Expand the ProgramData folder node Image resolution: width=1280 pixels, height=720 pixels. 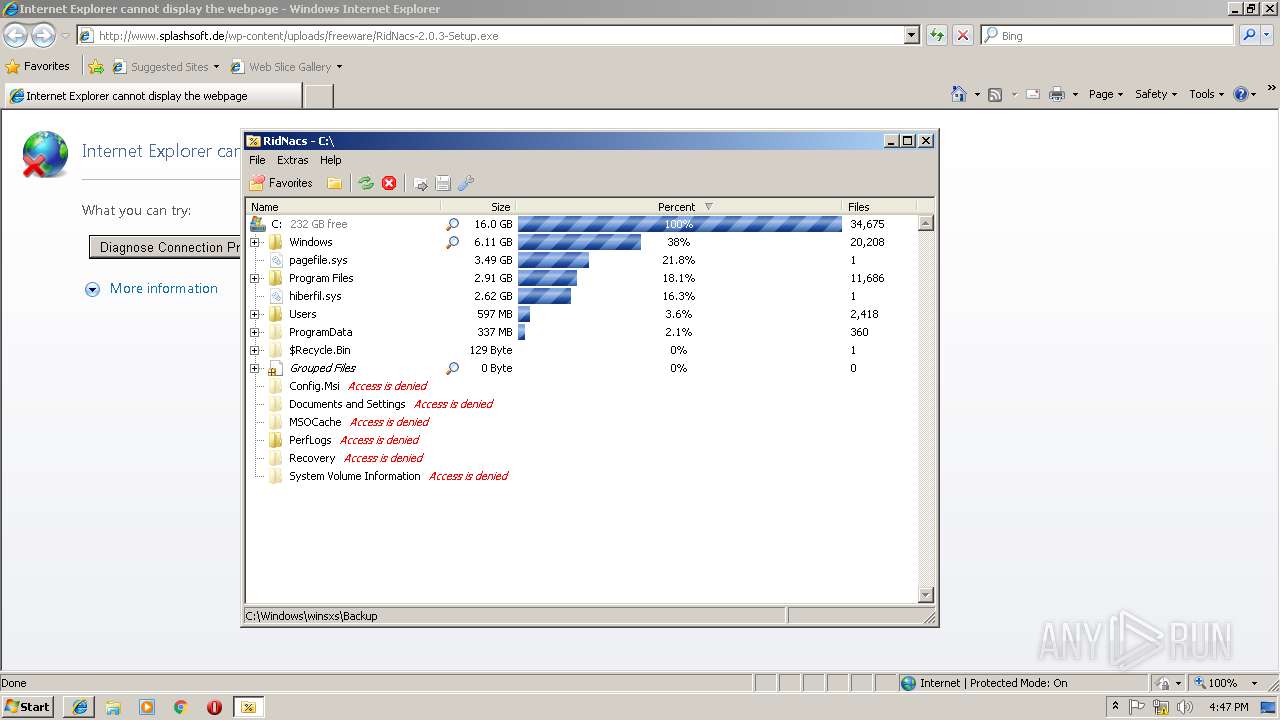point(255,332)
